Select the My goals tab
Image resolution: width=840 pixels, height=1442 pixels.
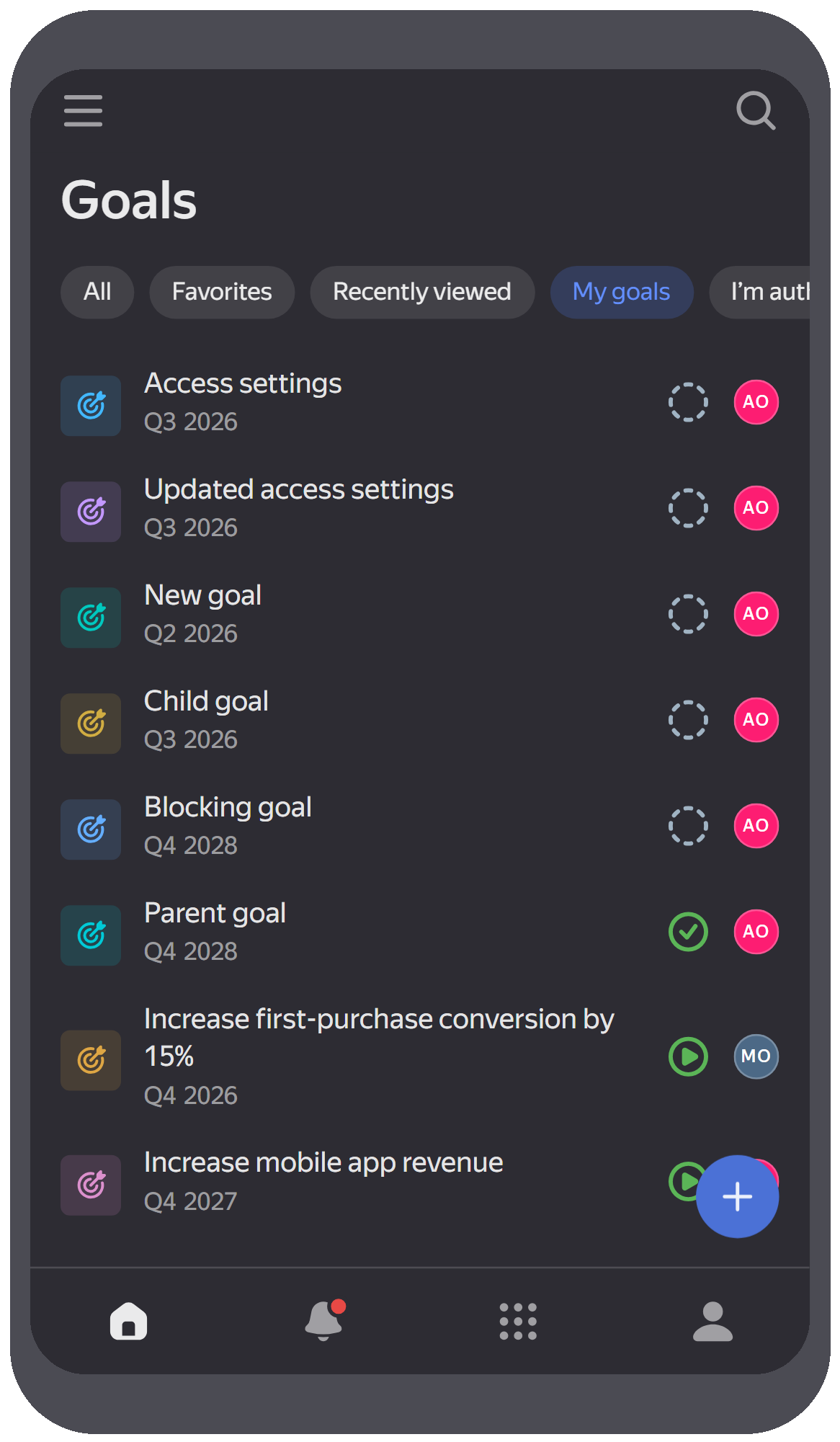point(622,292)
